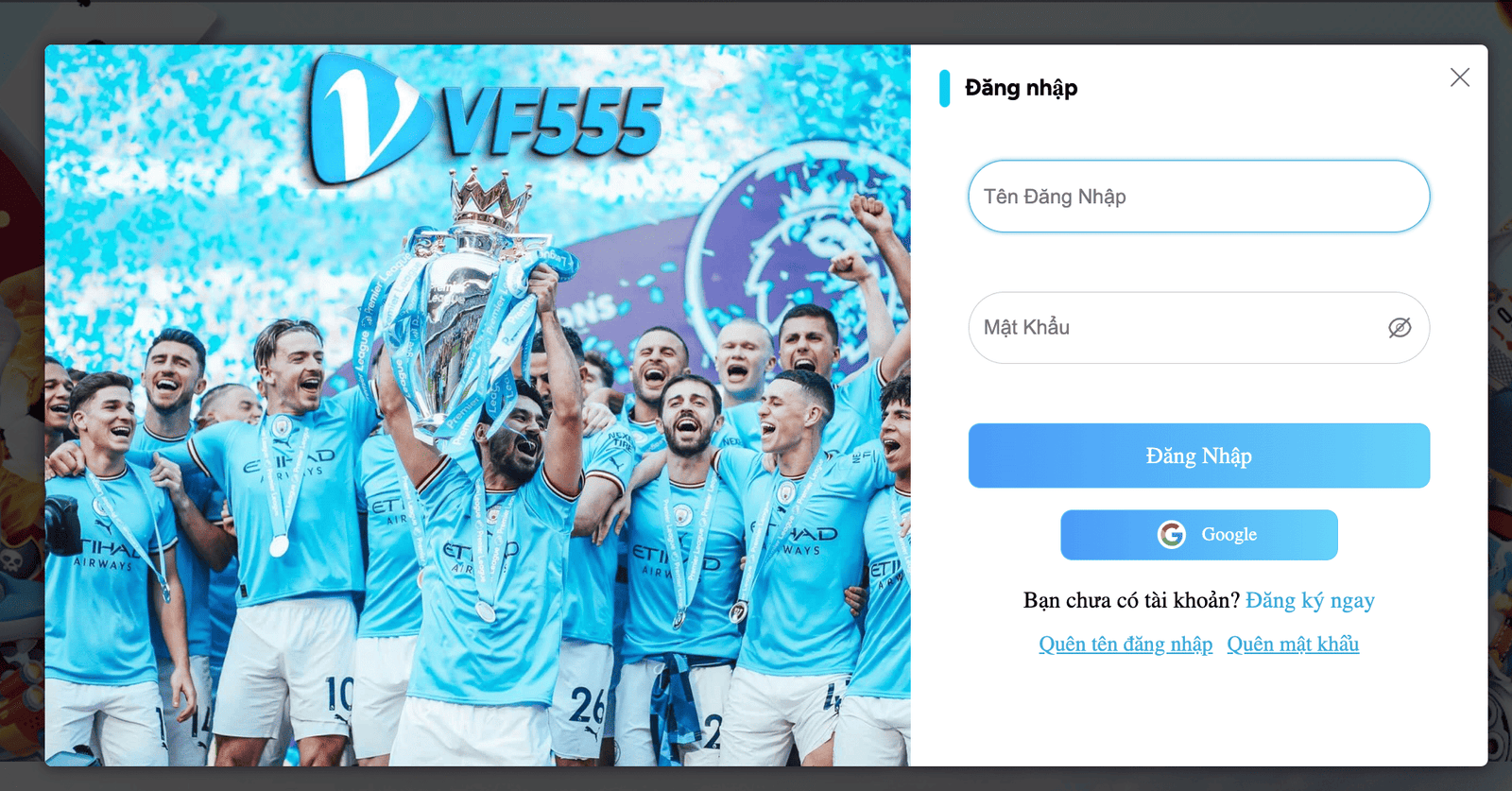Click the dimmed backdrop above the dialog
The width and height of the screenshot is (1512, 791).
click(x=756, y=21)
